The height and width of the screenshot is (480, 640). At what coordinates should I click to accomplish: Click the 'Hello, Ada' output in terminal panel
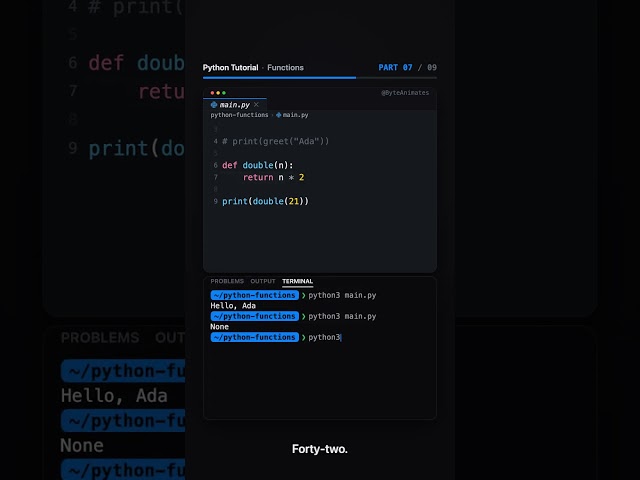click(x=233, y=306)
